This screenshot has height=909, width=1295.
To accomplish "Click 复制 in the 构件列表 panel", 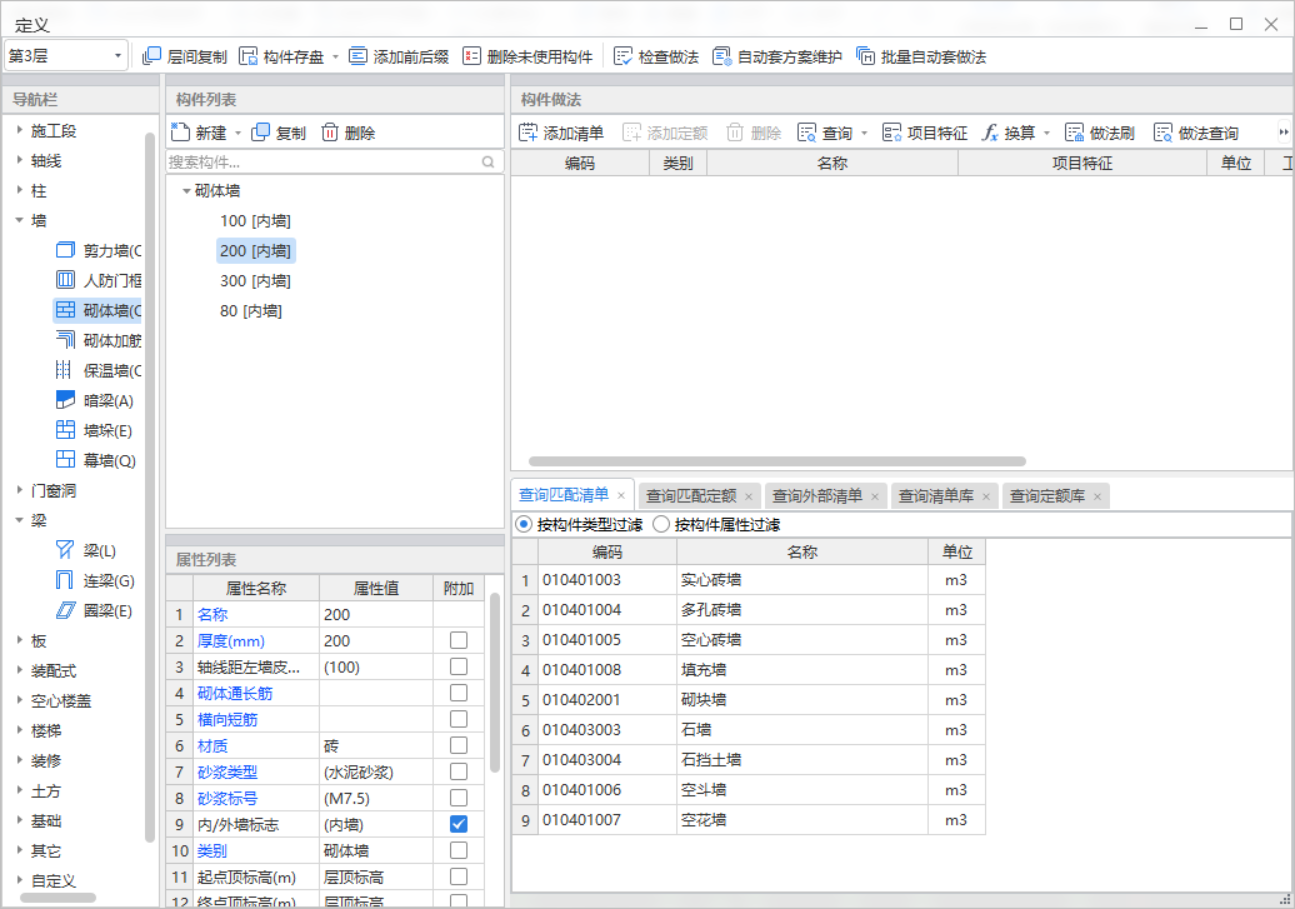I will [279, 133].
